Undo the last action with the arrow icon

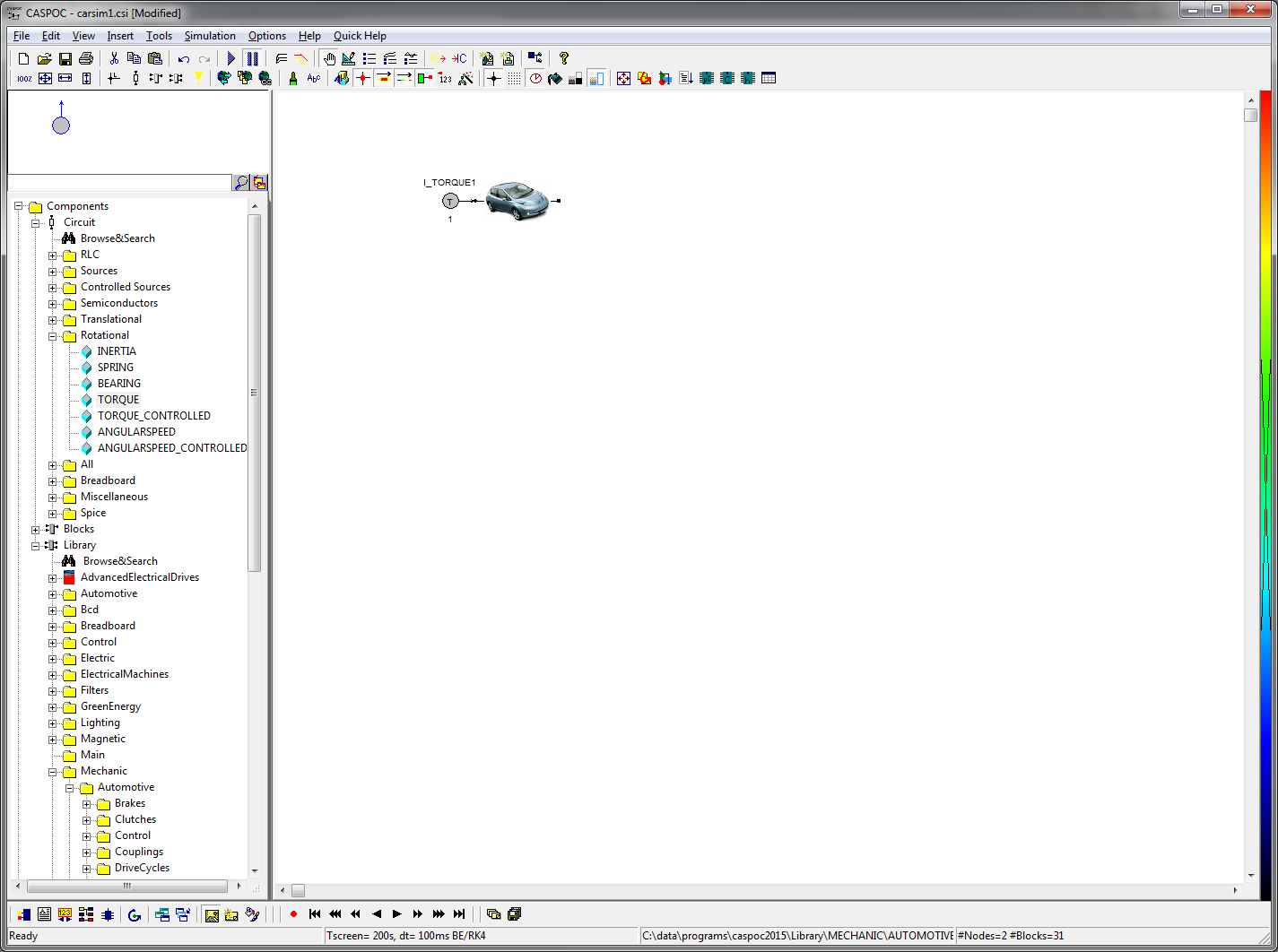(183, 58)
